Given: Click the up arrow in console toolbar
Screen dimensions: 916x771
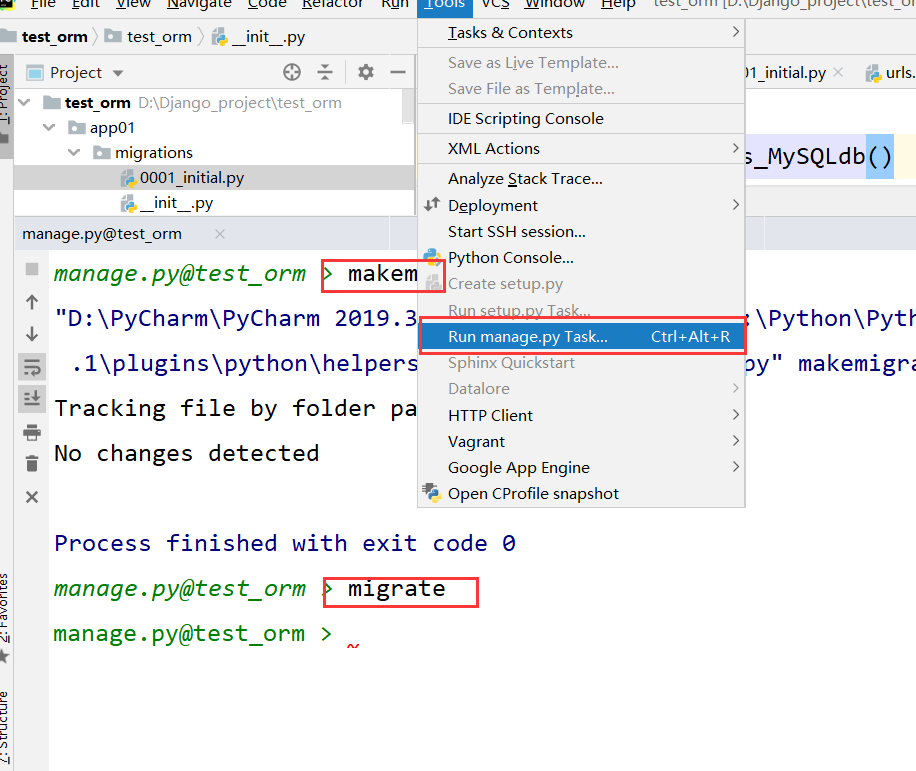Looking at the screenshot, I should pyautogui.click(x=32, y=302).
